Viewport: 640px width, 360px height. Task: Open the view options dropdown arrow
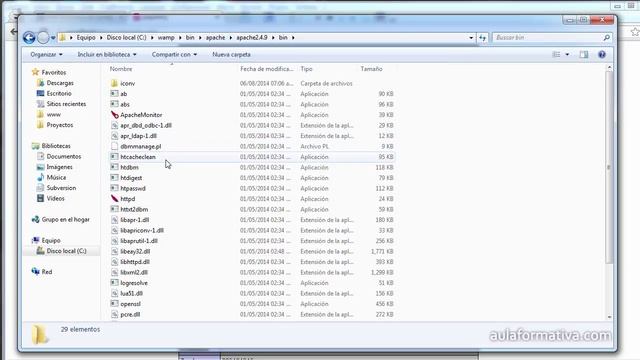point(567,54)
